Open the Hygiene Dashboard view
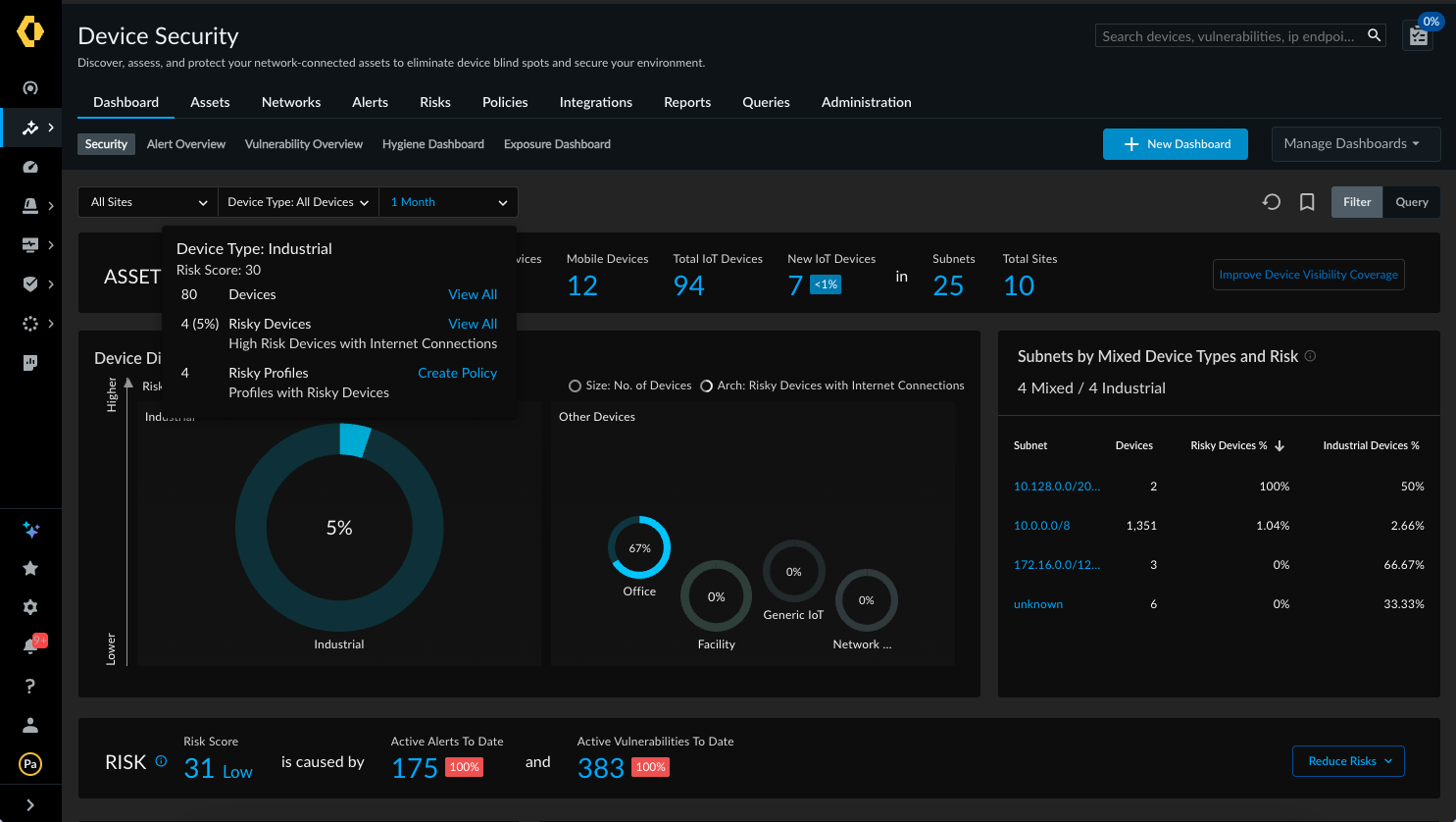This screenshot has height=822, width=1456. [432, 143]
